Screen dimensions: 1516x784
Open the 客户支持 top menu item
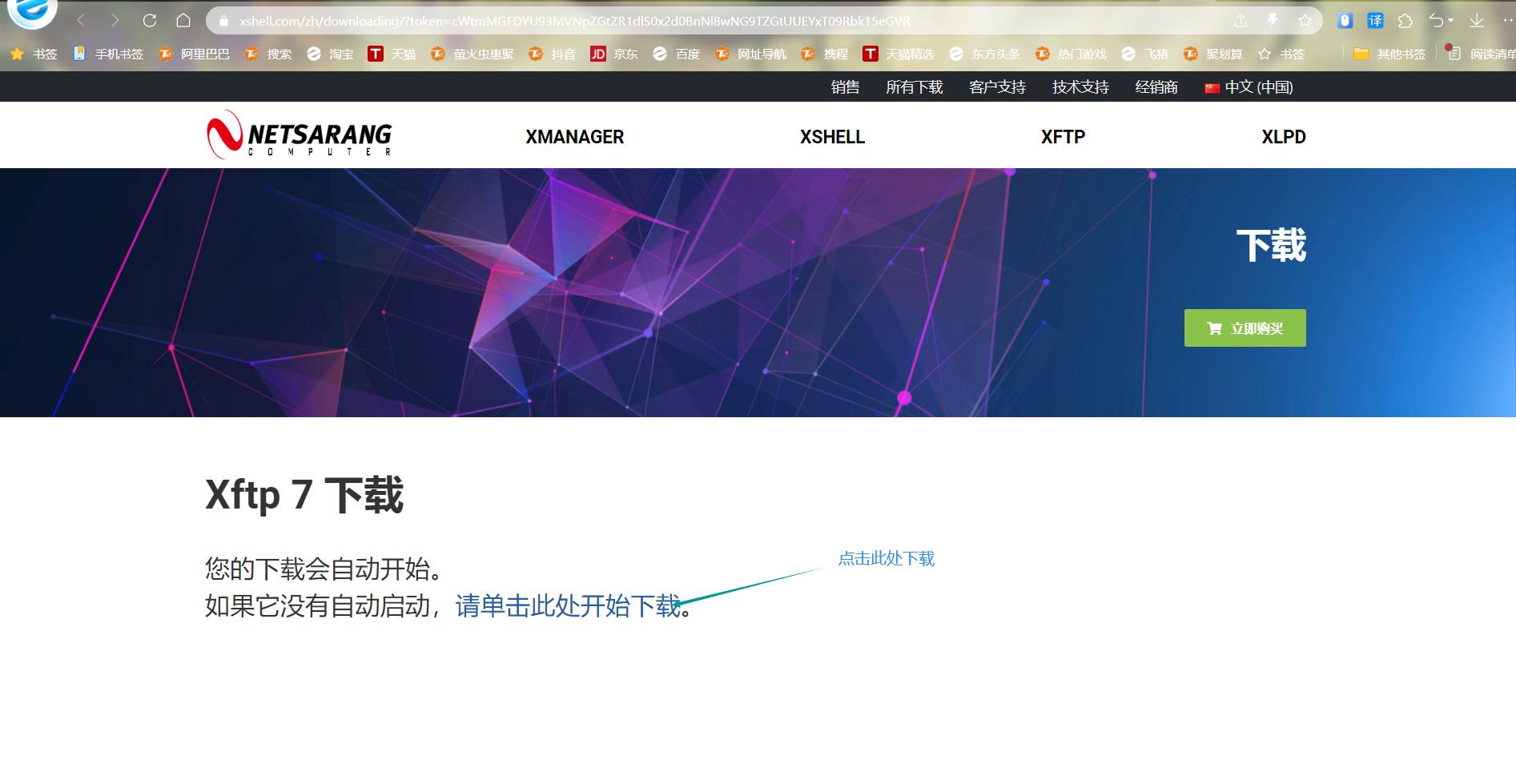click(x=998, y=87)
